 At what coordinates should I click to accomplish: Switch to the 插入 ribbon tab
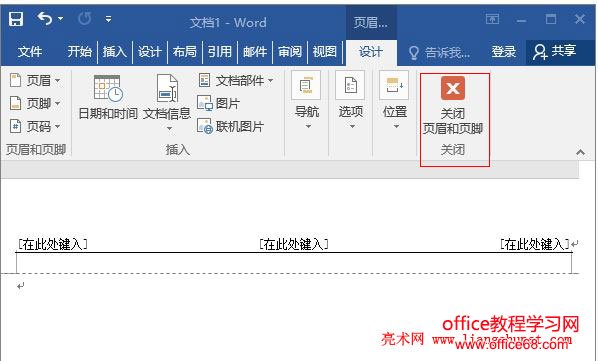114,51
